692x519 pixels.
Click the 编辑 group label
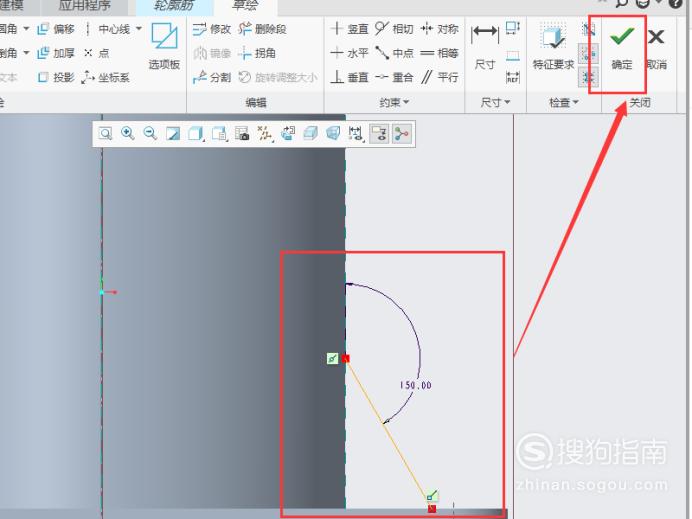256,102
